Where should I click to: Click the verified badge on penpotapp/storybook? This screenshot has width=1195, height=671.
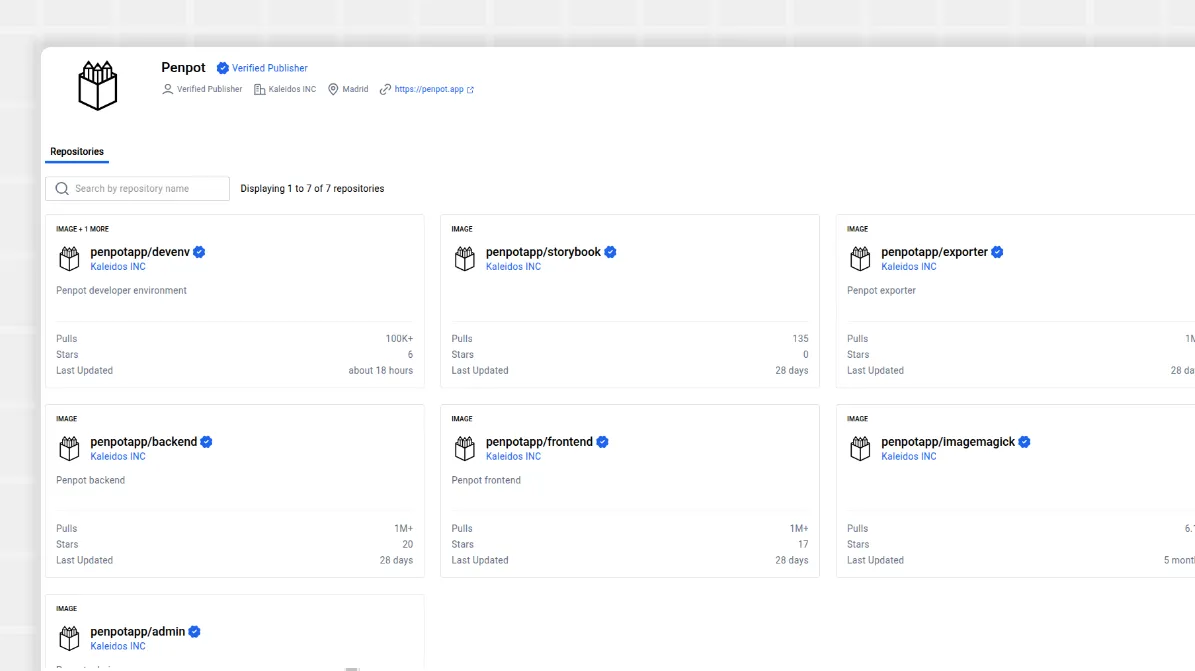pos(610,251)
